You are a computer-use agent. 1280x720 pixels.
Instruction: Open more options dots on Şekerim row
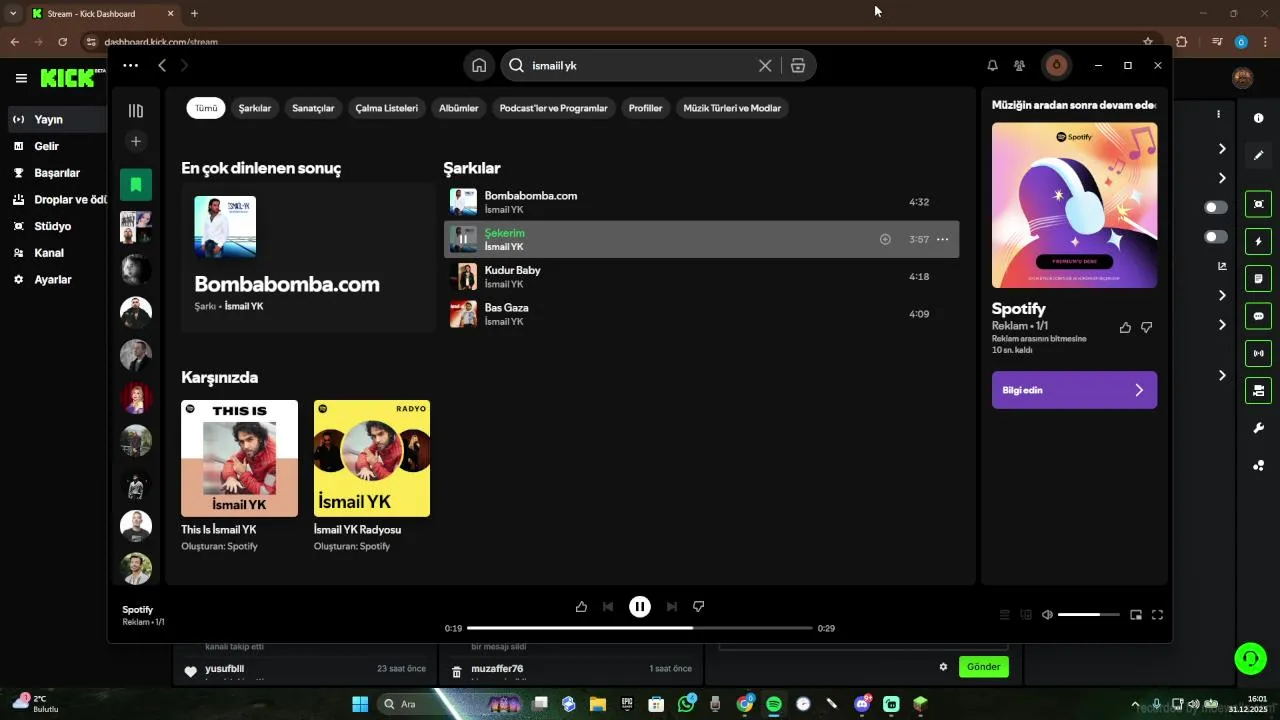(x=942, y=239)
